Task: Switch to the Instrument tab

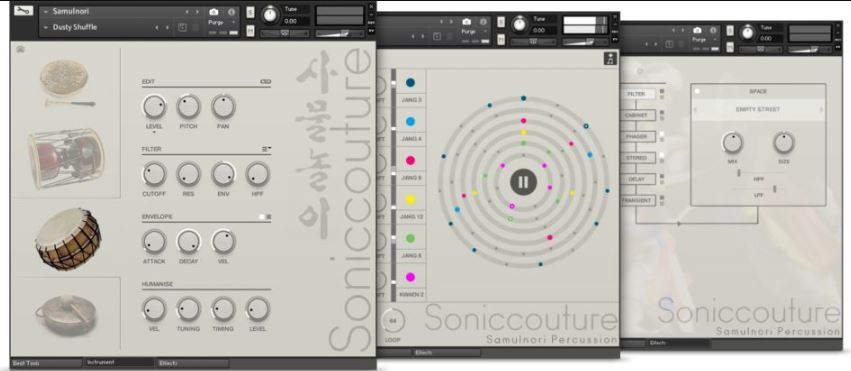Action: tap(119, 362)
